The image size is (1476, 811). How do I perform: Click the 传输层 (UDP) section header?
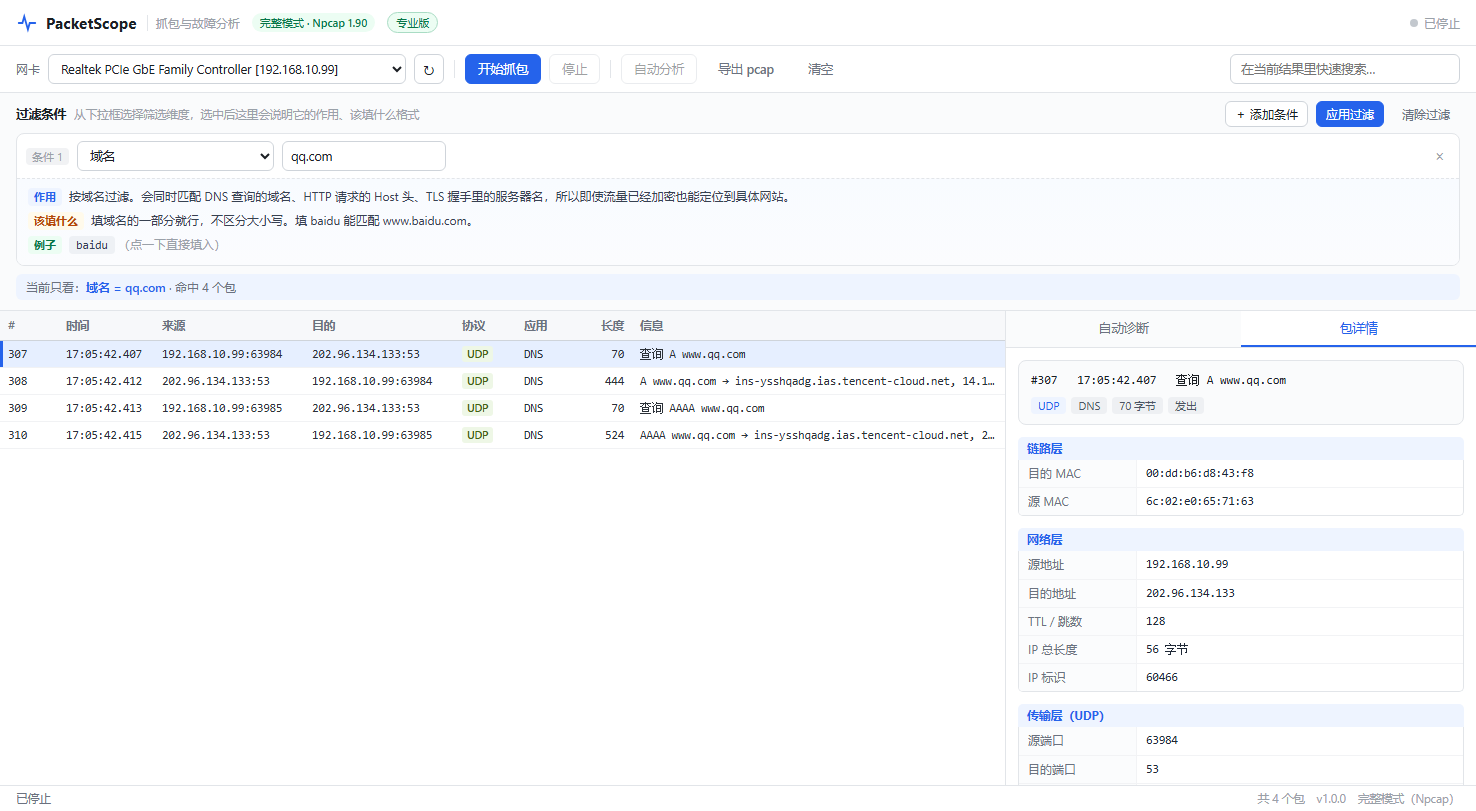tap(1240, 716)
